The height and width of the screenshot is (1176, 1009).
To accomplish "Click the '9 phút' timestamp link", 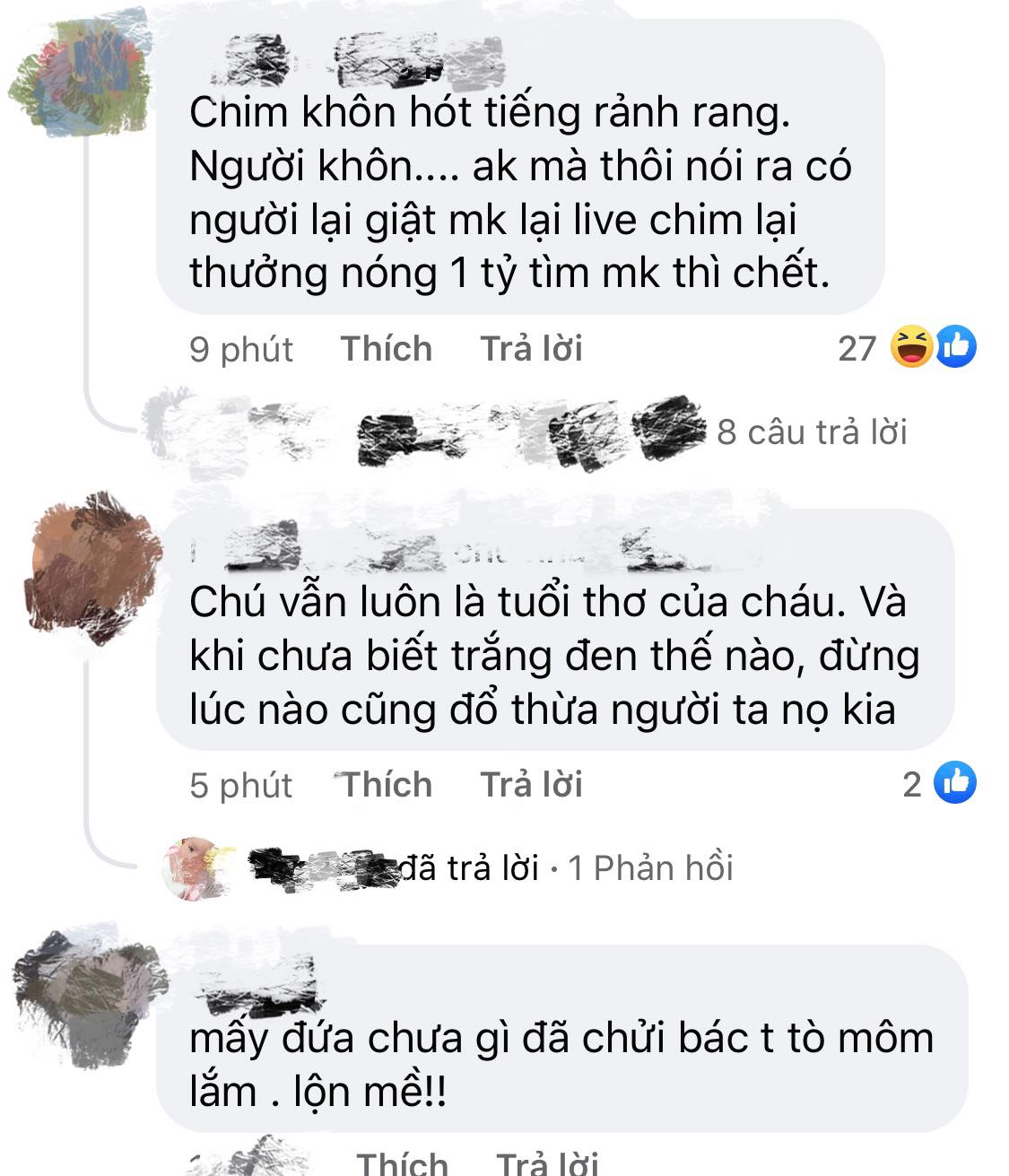I will 241,349.
